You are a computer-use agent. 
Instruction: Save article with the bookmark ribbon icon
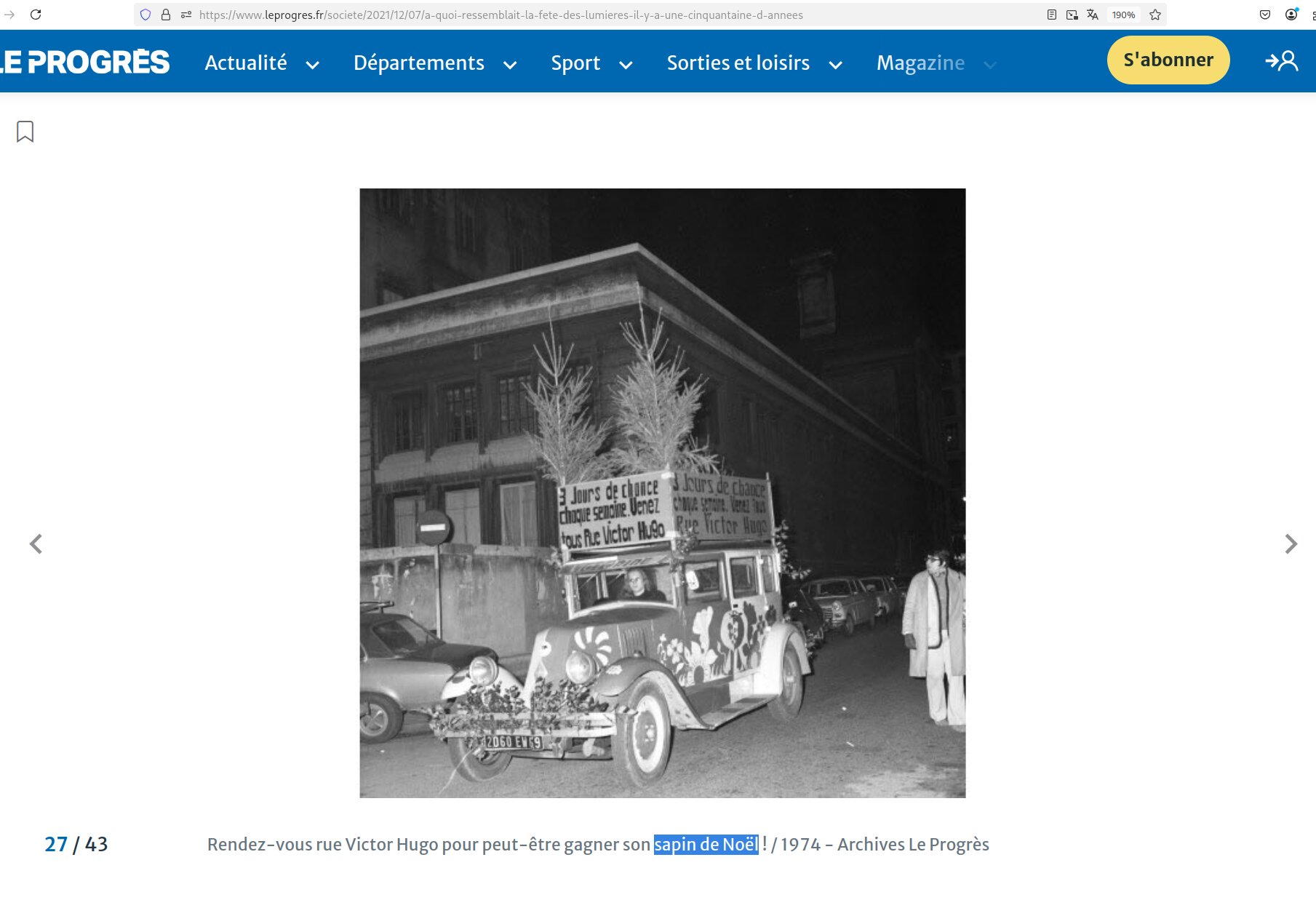pyautogui.click(x=25, y=132)
